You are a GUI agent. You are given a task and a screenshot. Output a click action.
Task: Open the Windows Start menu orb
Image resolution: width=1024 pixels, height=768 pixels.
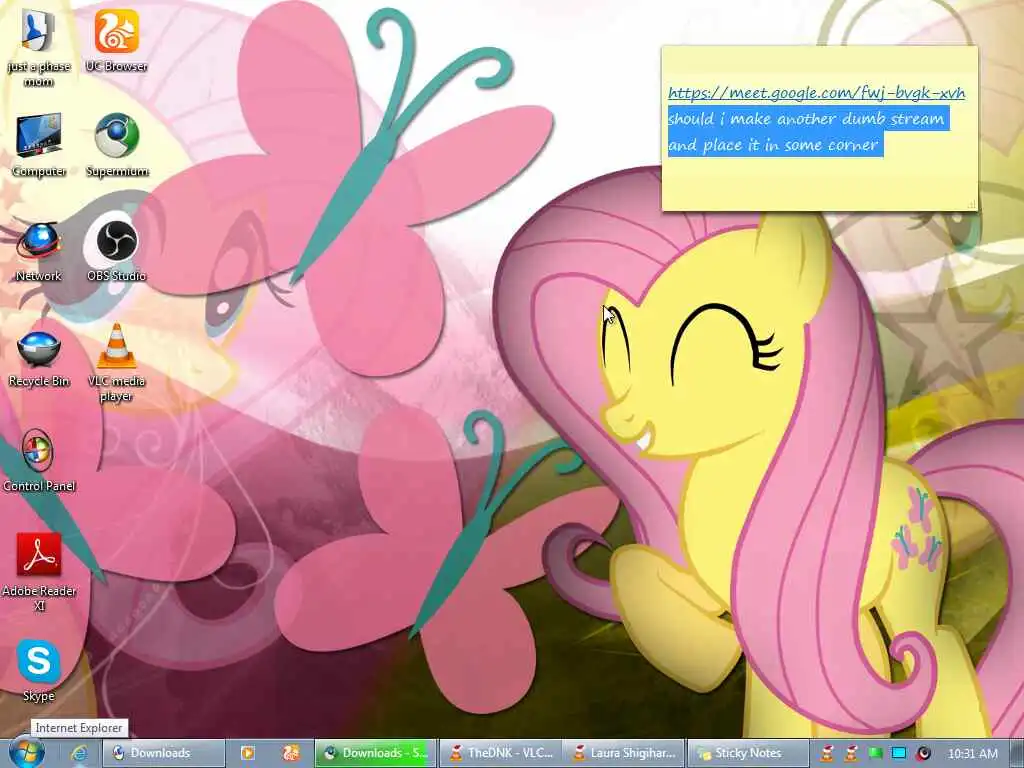point(26,752)
